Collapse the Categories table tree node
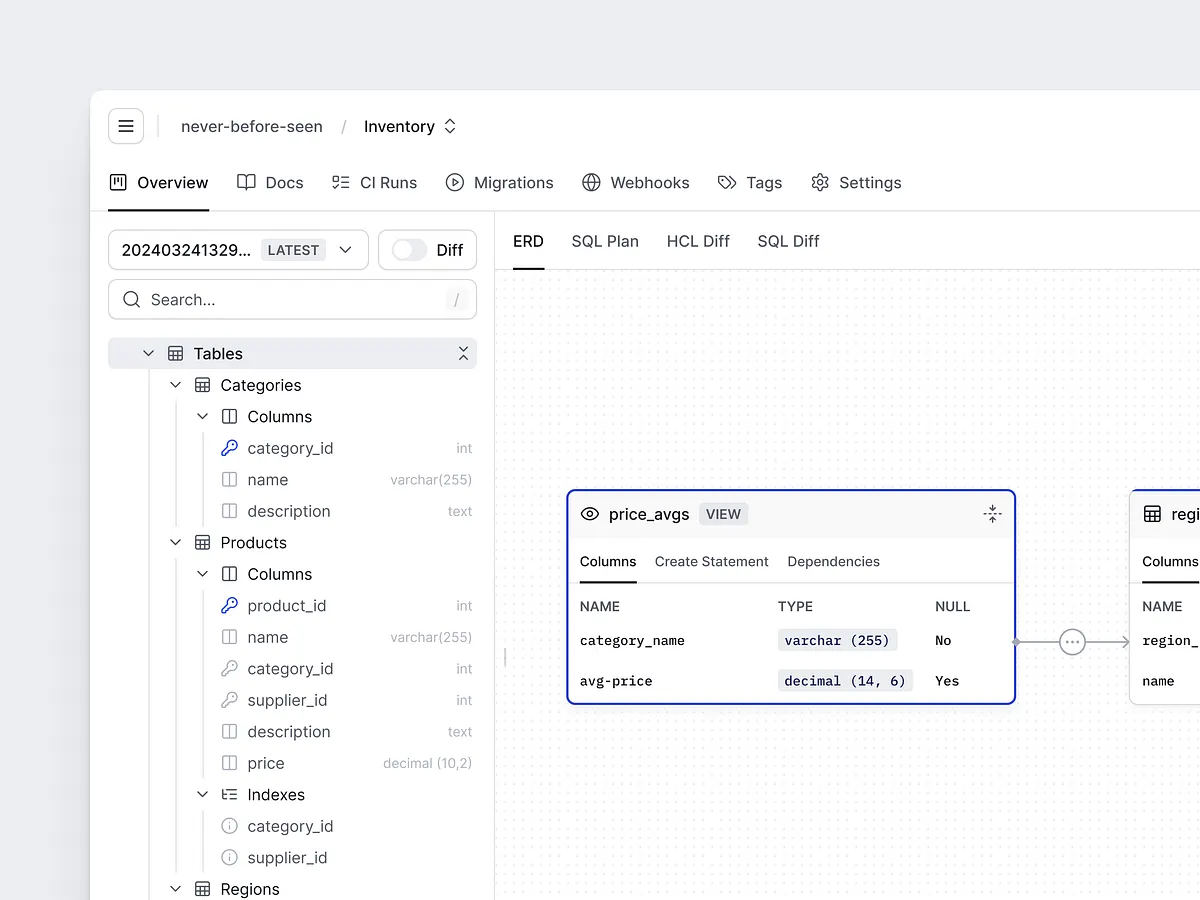The width and height of the screenshot is (1200, 900). [176, 385]
